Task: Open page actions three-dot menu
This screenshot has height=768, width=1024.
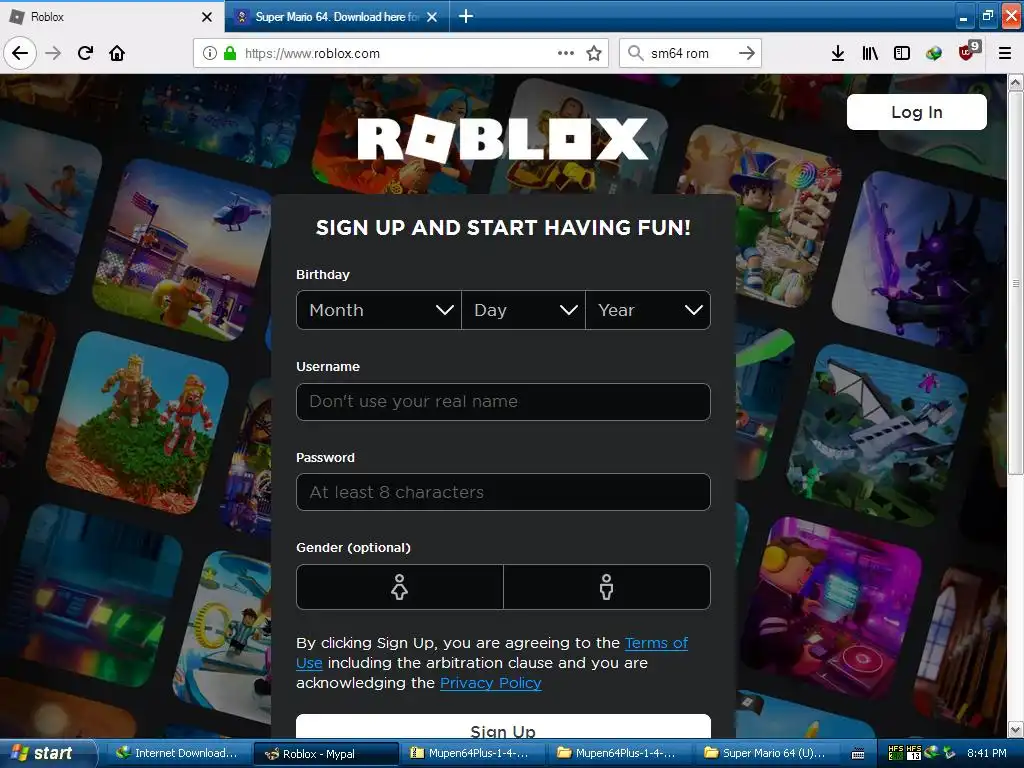Action: [566, 53]
